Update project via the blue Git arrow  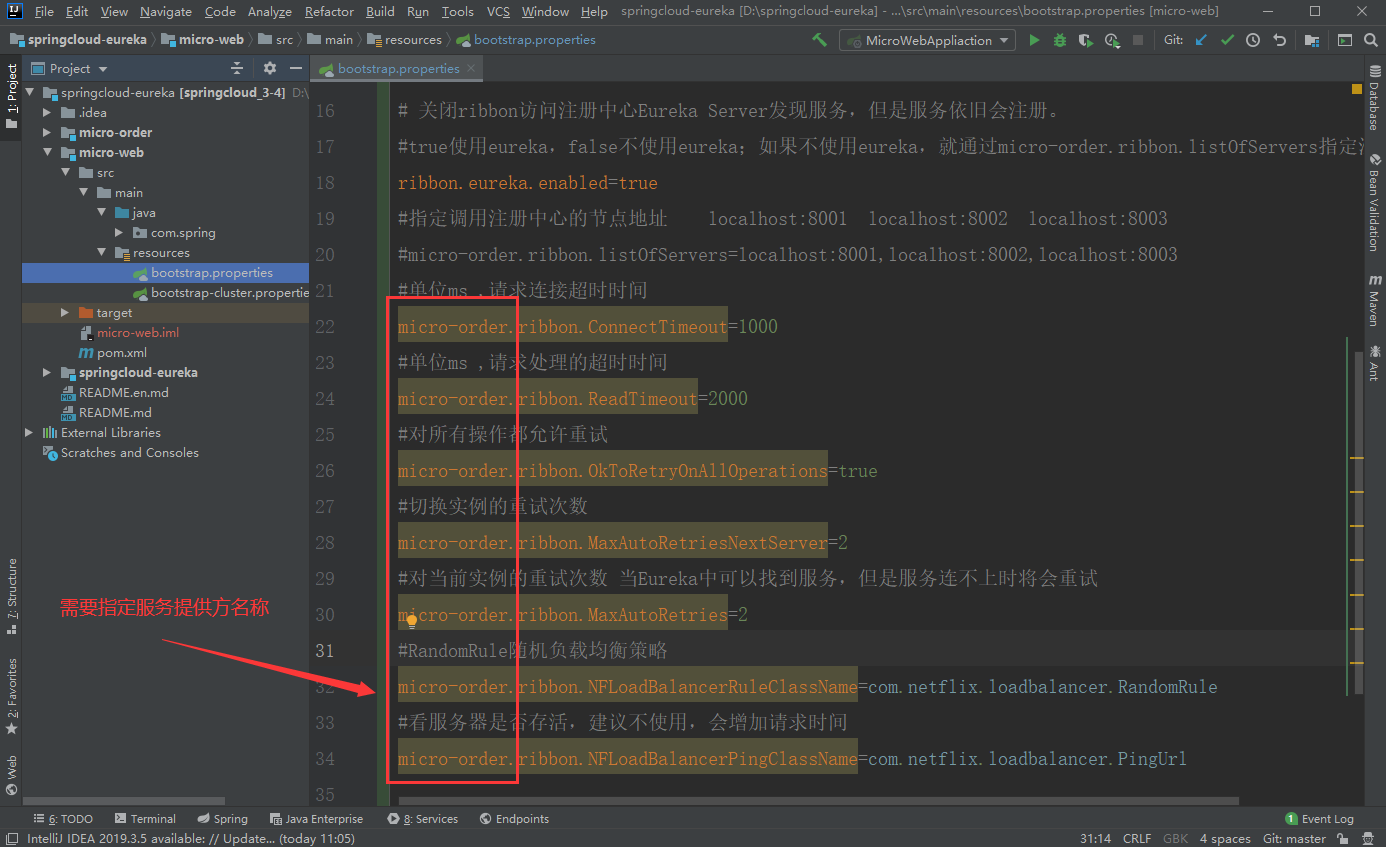[x=1199, y=41]
